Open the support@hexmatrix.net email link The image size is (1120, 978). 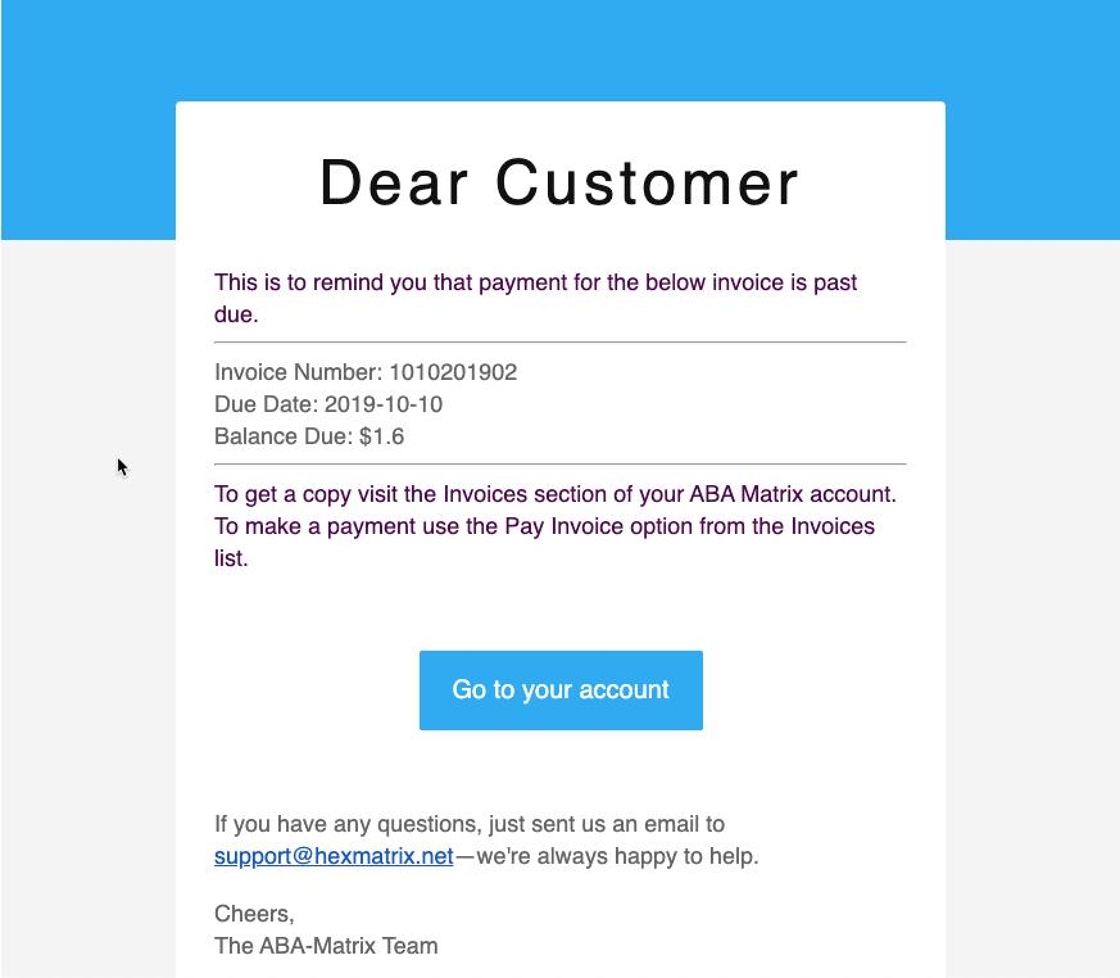click(333, 857)
